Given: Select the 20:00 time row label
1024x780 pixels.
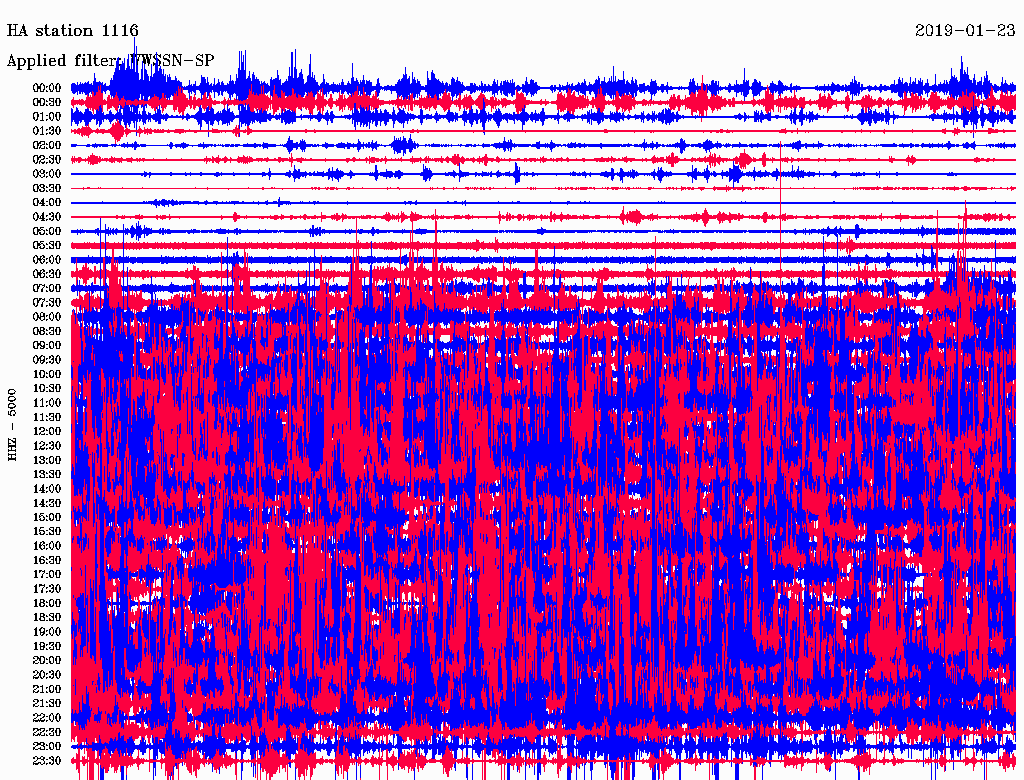Looking at the screenshot, I should [47, 661].
